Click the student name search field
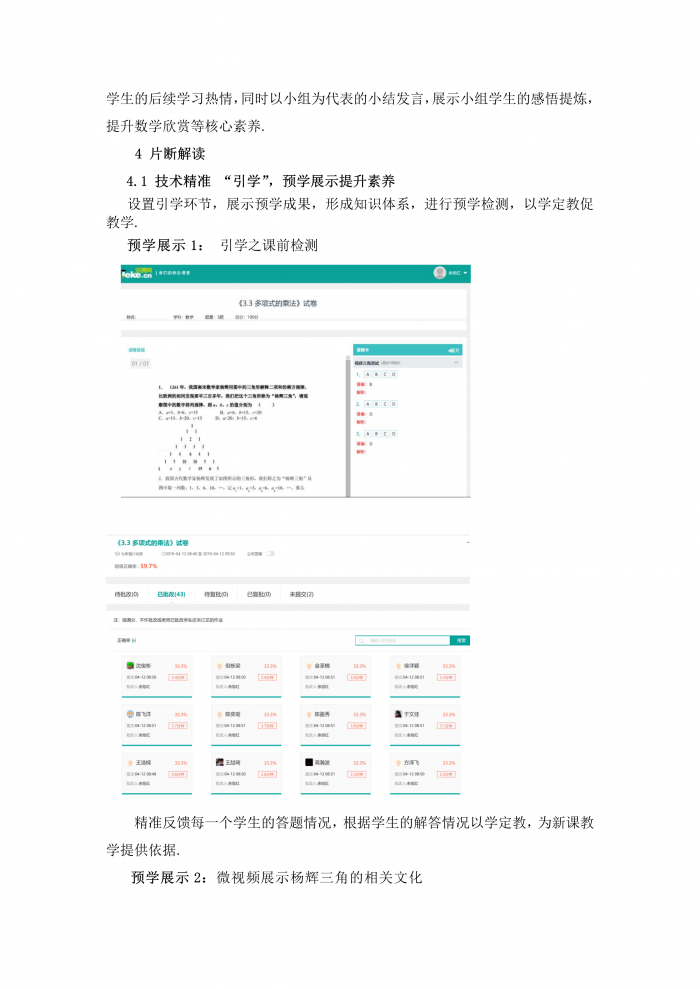700x989 pixels. click(404, 640)
